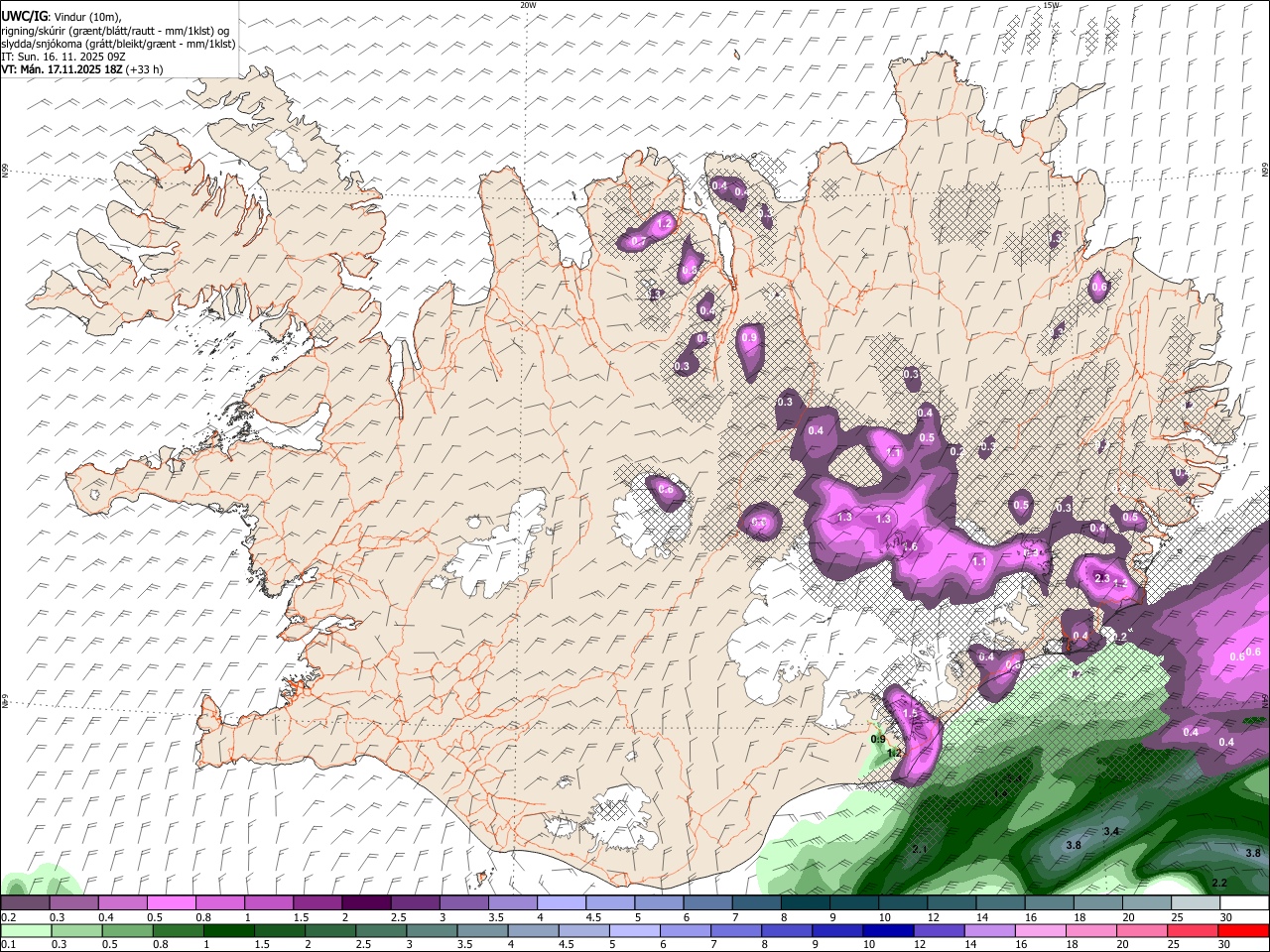This screenshot has height=952, width=1270.
Task: Click the 1.6 snowfall value on map
Action: (x=910, y=546)
